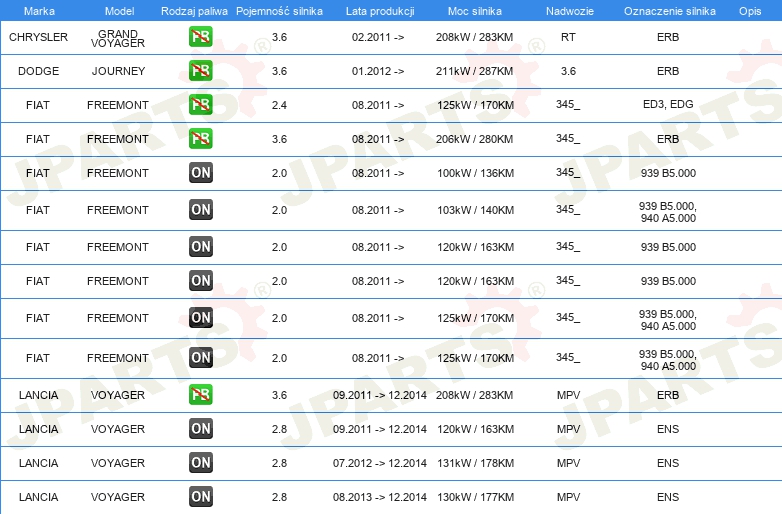Click the 211kW / 287KM power cell
The height and width of the screenshot is (514, 782).
click(x=474, y=71)
